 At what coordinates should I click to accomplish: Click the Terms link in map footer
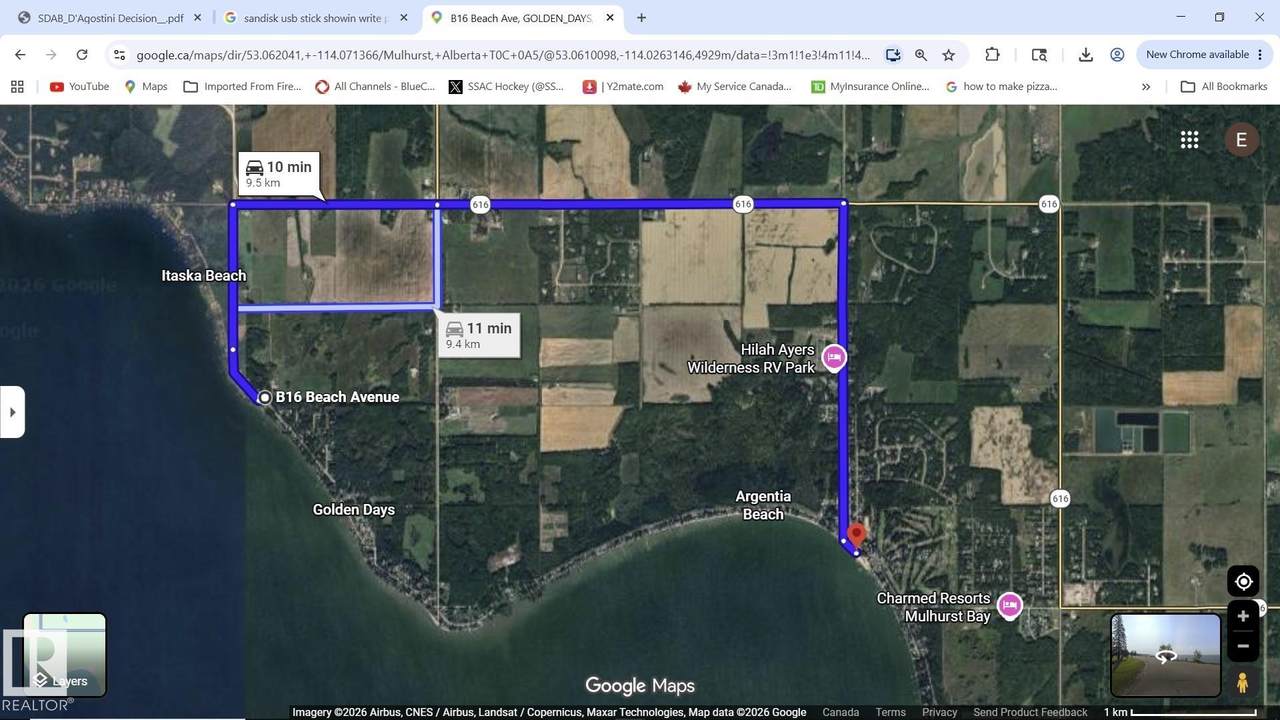point(890,712)
